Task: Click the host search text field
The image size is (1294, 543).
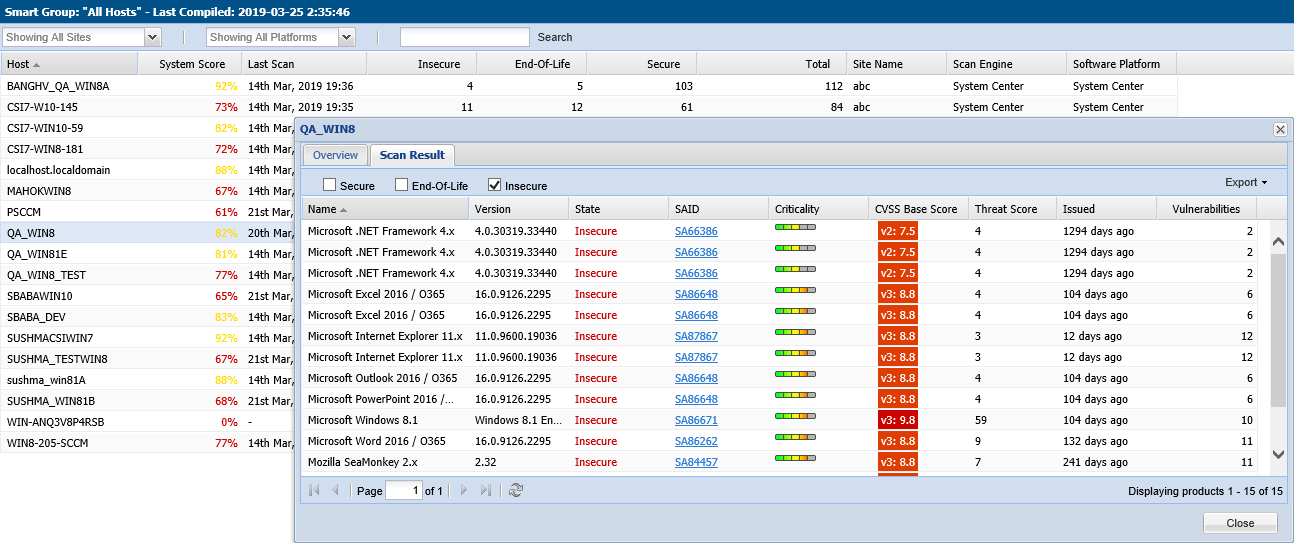Action: [464, 37]
